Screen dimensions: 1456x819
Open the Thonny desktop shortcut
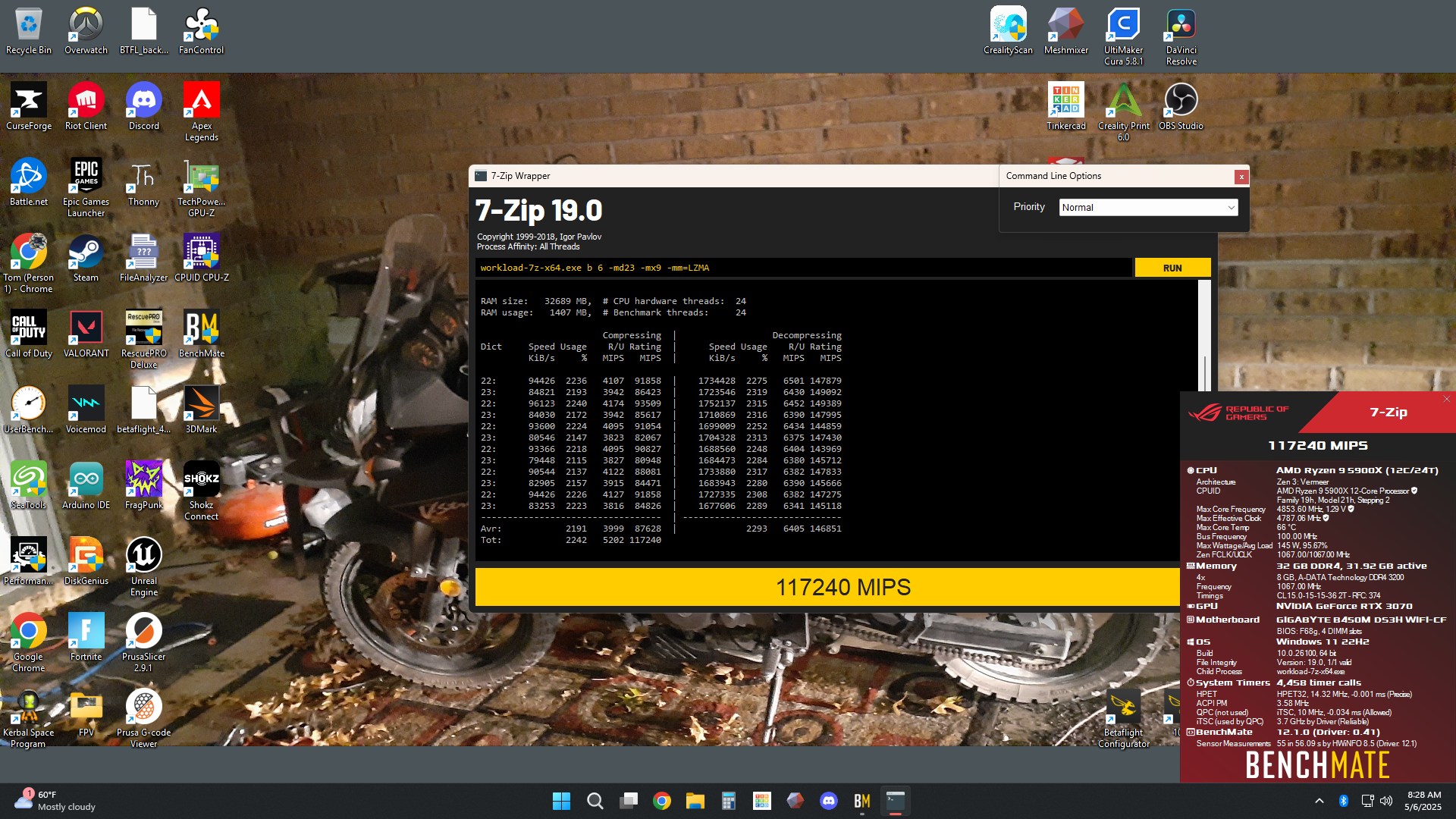(x=143, y=183)
